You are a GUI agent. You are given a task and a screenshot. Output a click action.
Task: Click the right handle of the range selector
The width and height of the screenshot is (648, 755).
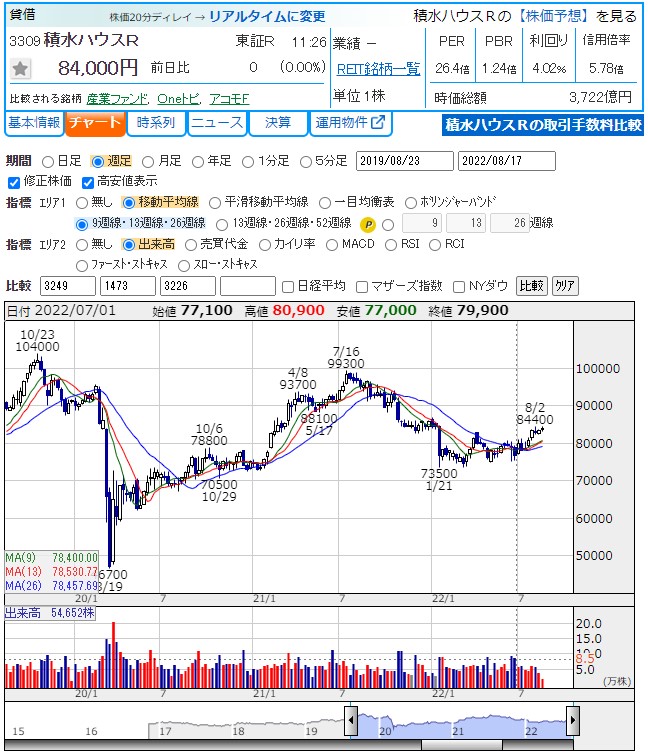pos(573,719)
